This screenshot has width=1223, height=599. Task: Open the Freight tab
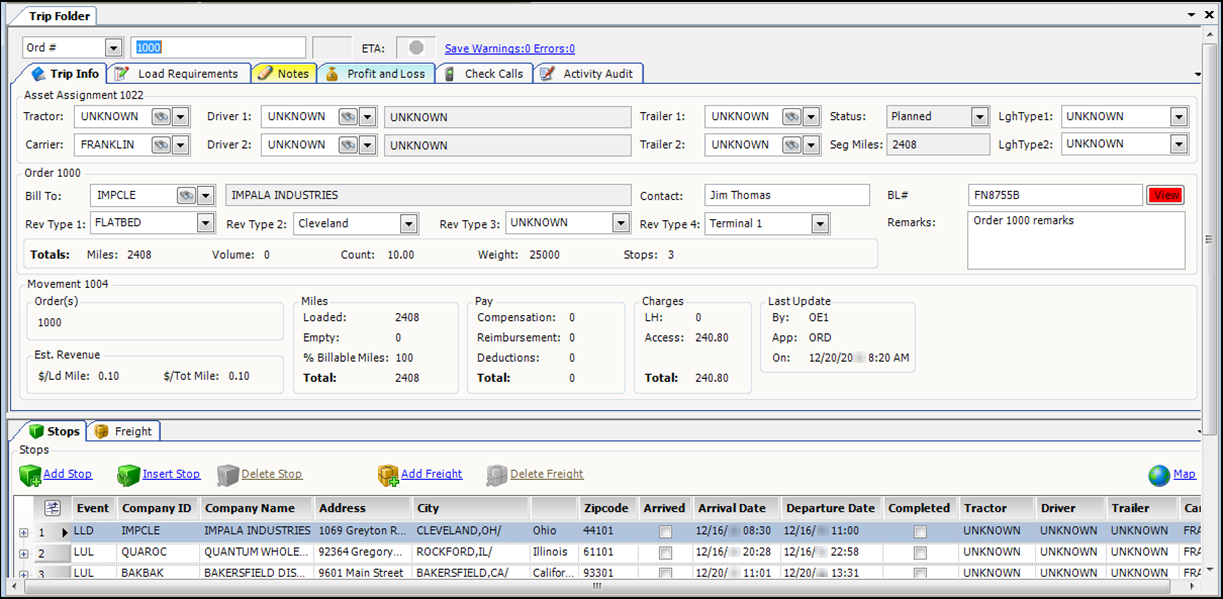[x=124, y=431]
